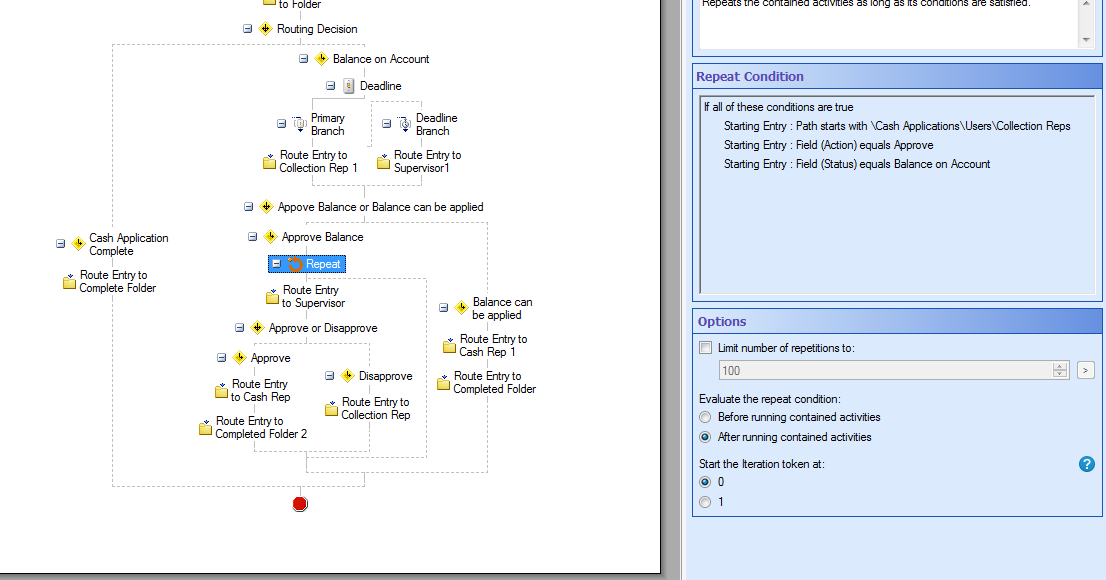Set Iteration token start to 1
The image size is (1106, 580).
point(706,502)
